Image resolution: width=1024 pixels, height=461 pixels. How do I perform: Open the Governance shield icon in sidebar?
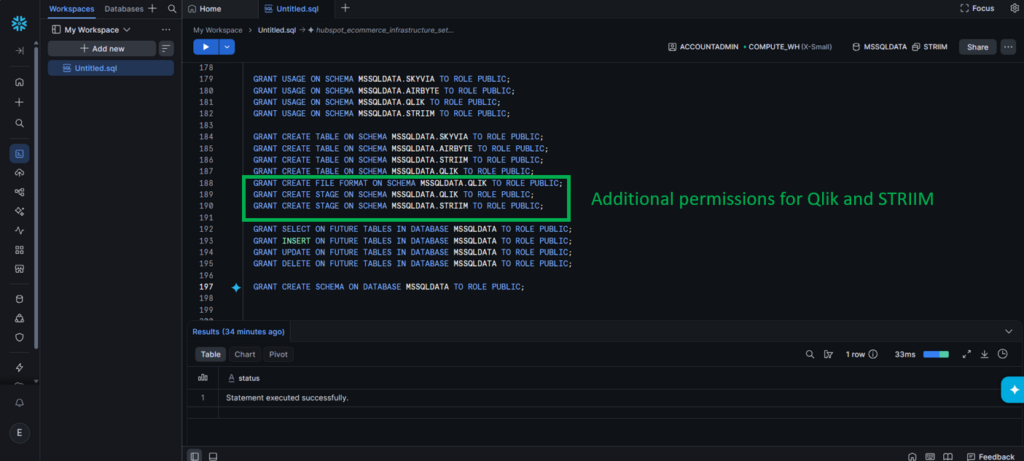click(x=20, y=338)
